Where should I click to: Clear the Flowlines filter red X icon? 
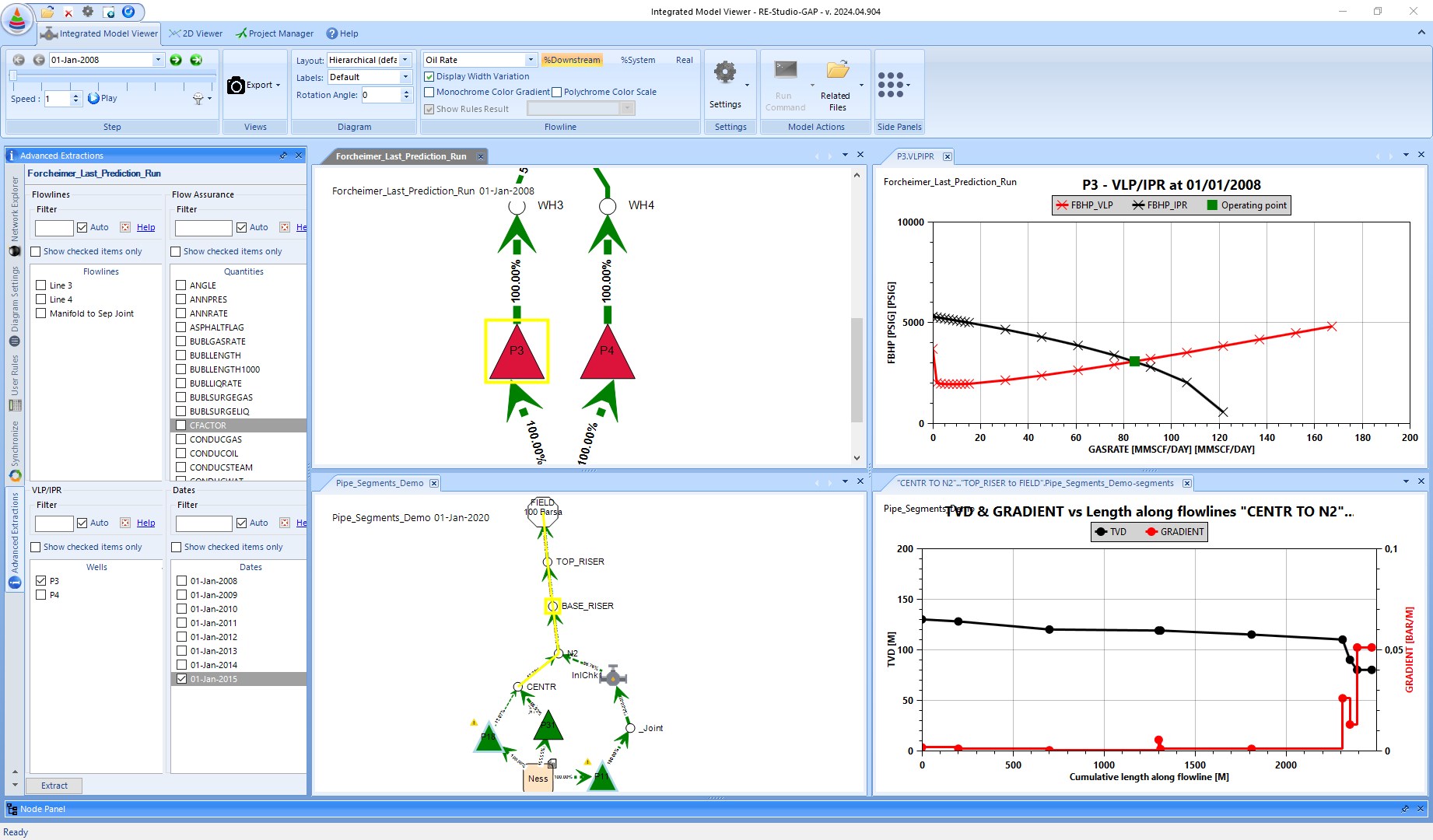[x=125, y=227]
